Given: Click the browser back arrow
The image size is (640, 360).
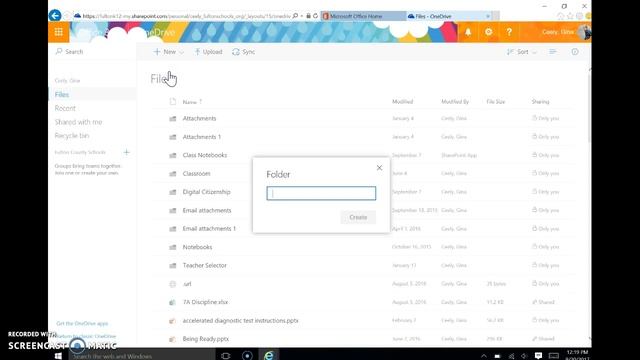Looking at the screenshot, I should (x=55, y=16).
